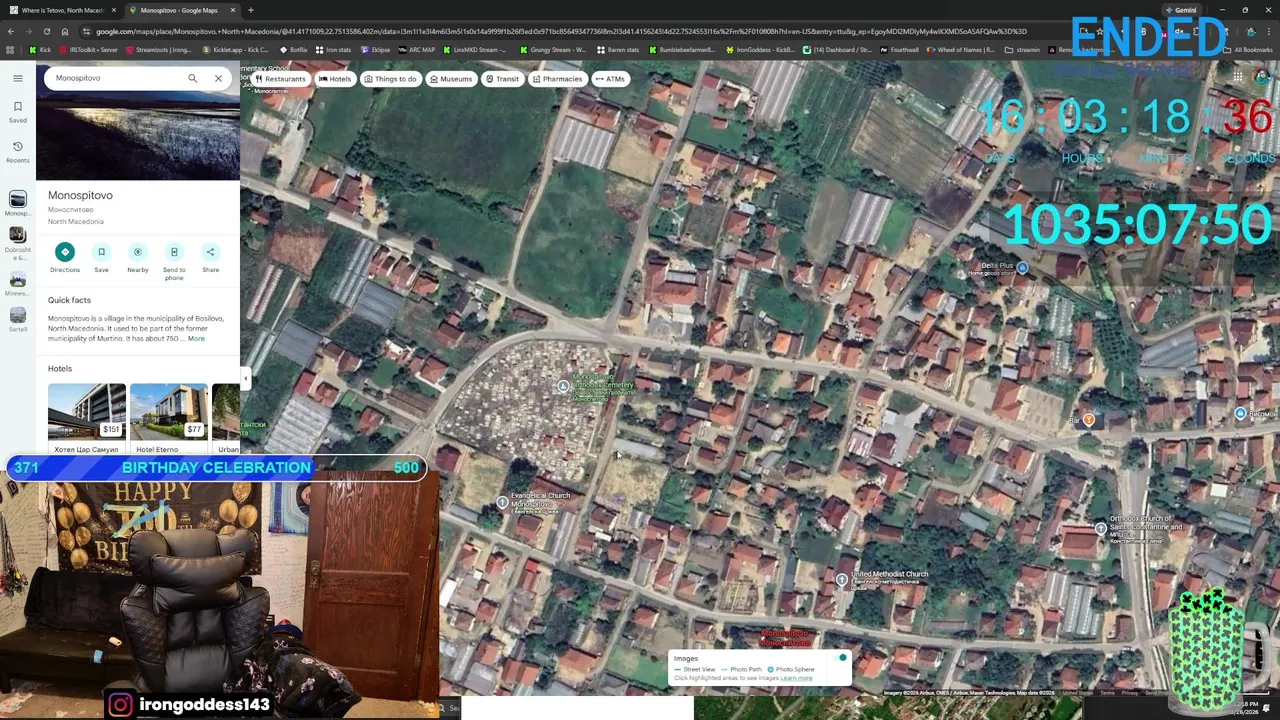Open the Fourthwall bookmark

[x=899, y=50]
